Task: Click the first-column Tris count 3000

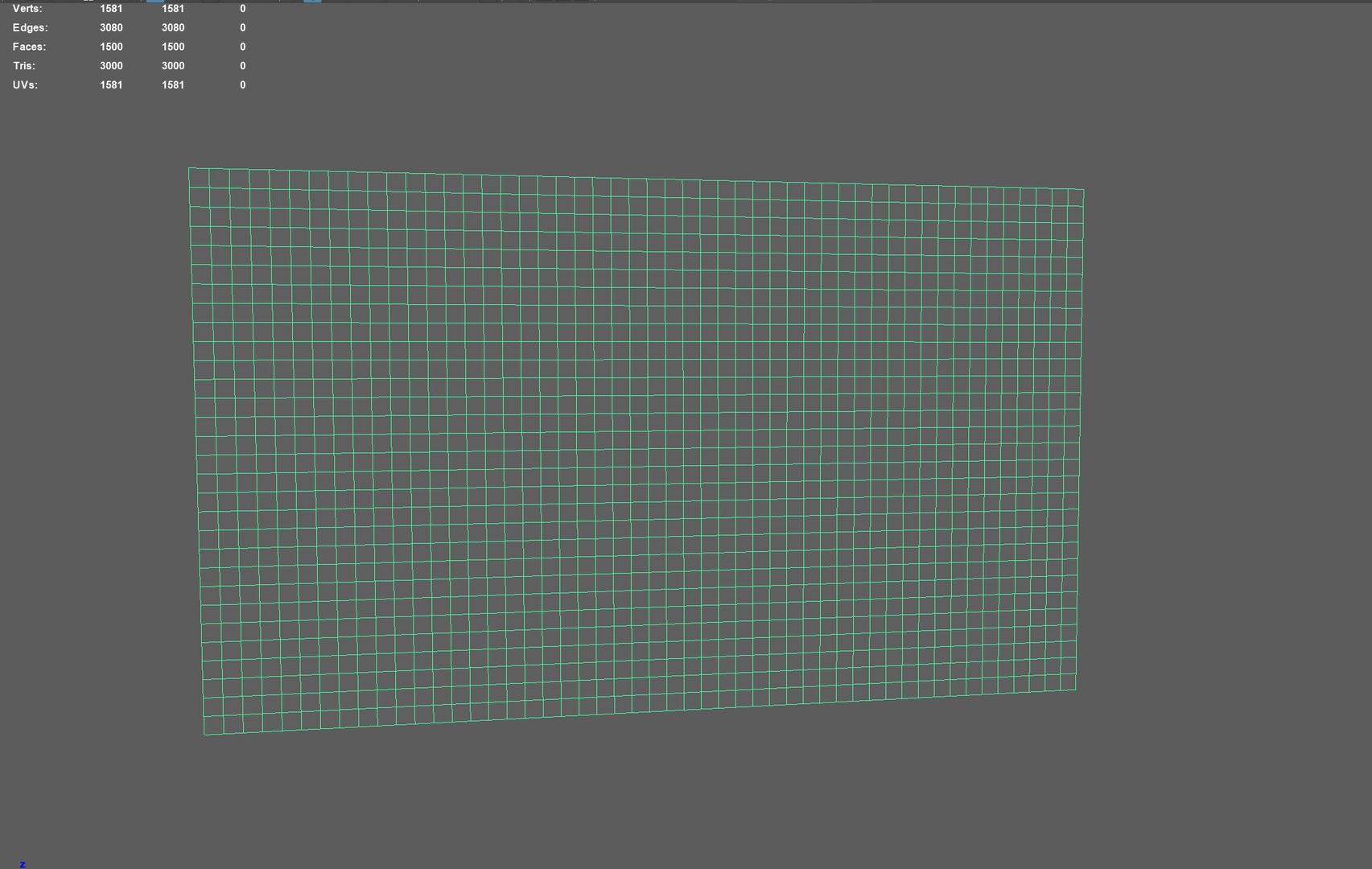Action: (x=111, y=66)
